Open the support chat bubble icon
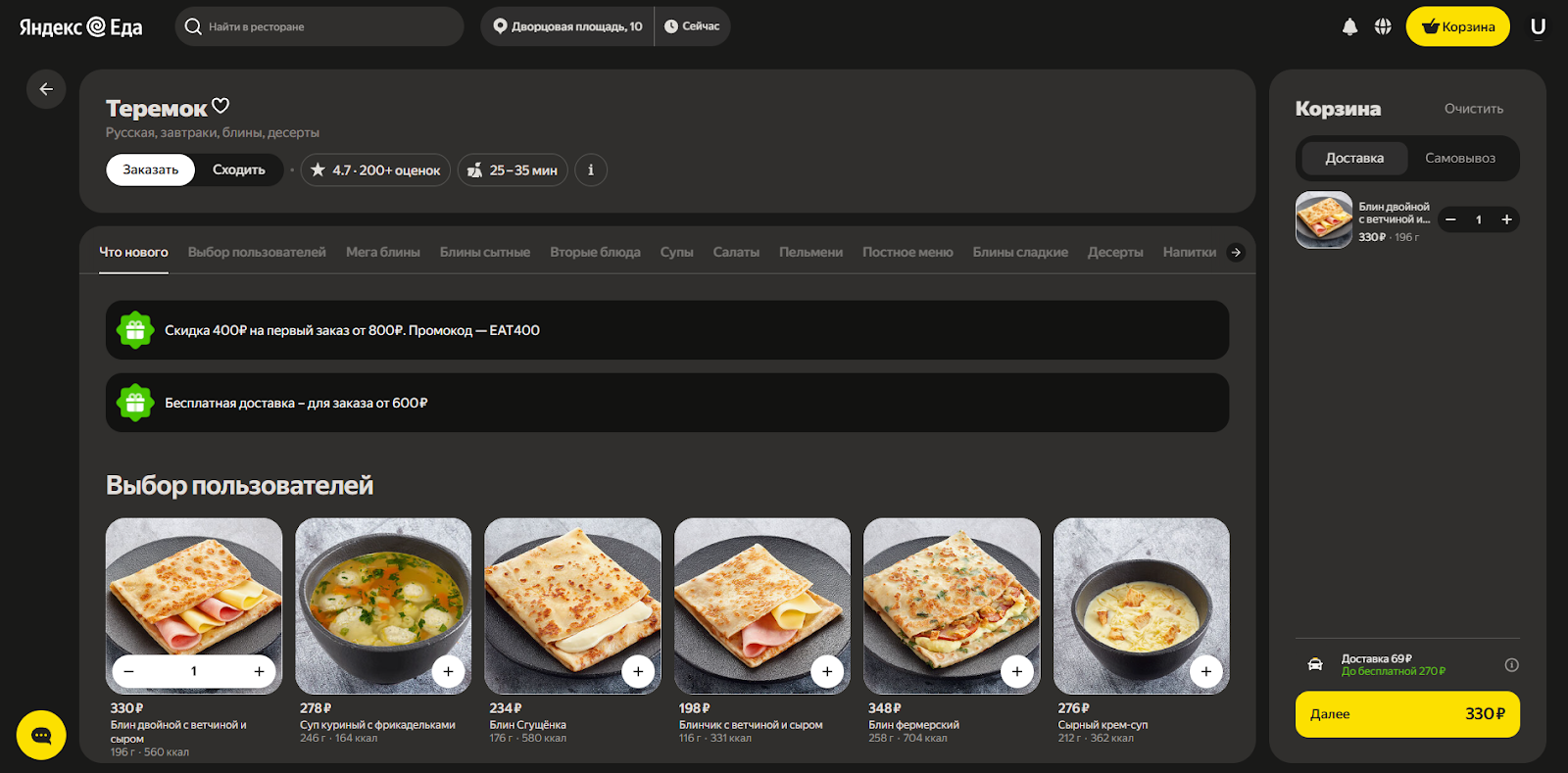The width and height of the screenshot is (1568, 773). click(x=41, y=735)
